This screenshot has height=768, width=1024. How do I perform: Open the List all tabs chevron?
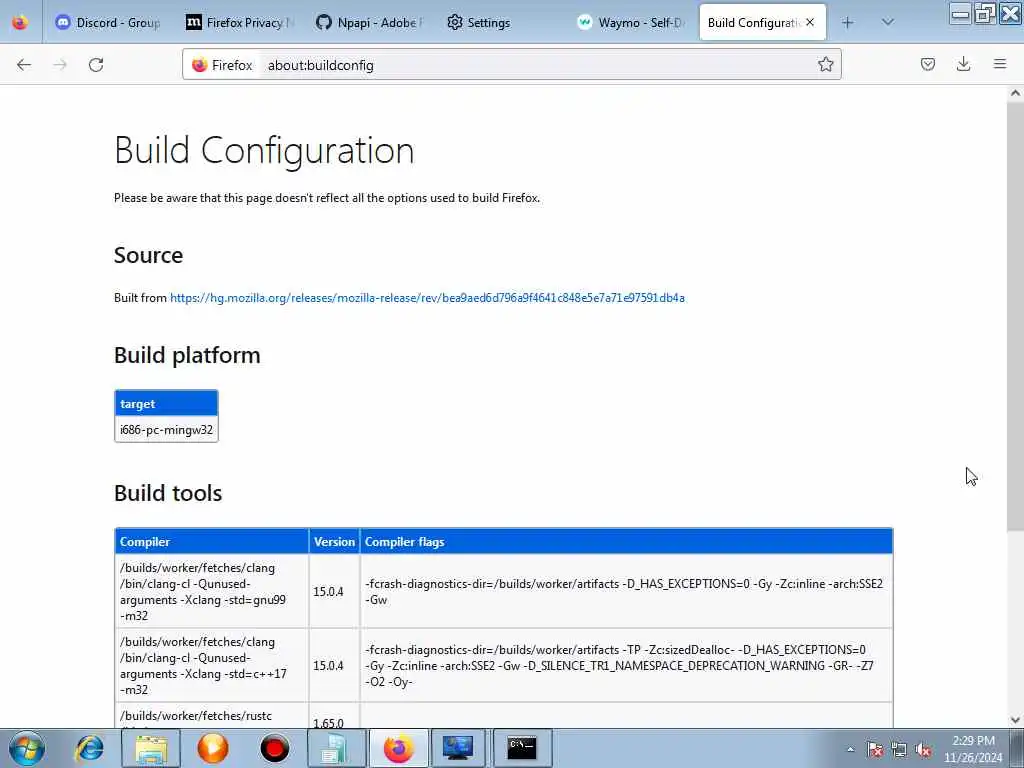point(887,22)
